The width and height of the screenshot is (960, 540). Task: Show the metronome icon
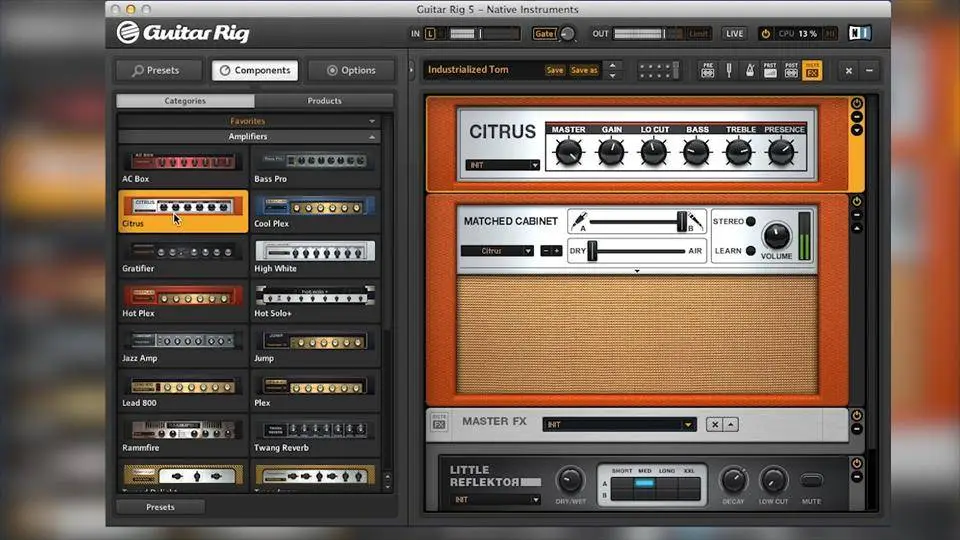point(749,70)
